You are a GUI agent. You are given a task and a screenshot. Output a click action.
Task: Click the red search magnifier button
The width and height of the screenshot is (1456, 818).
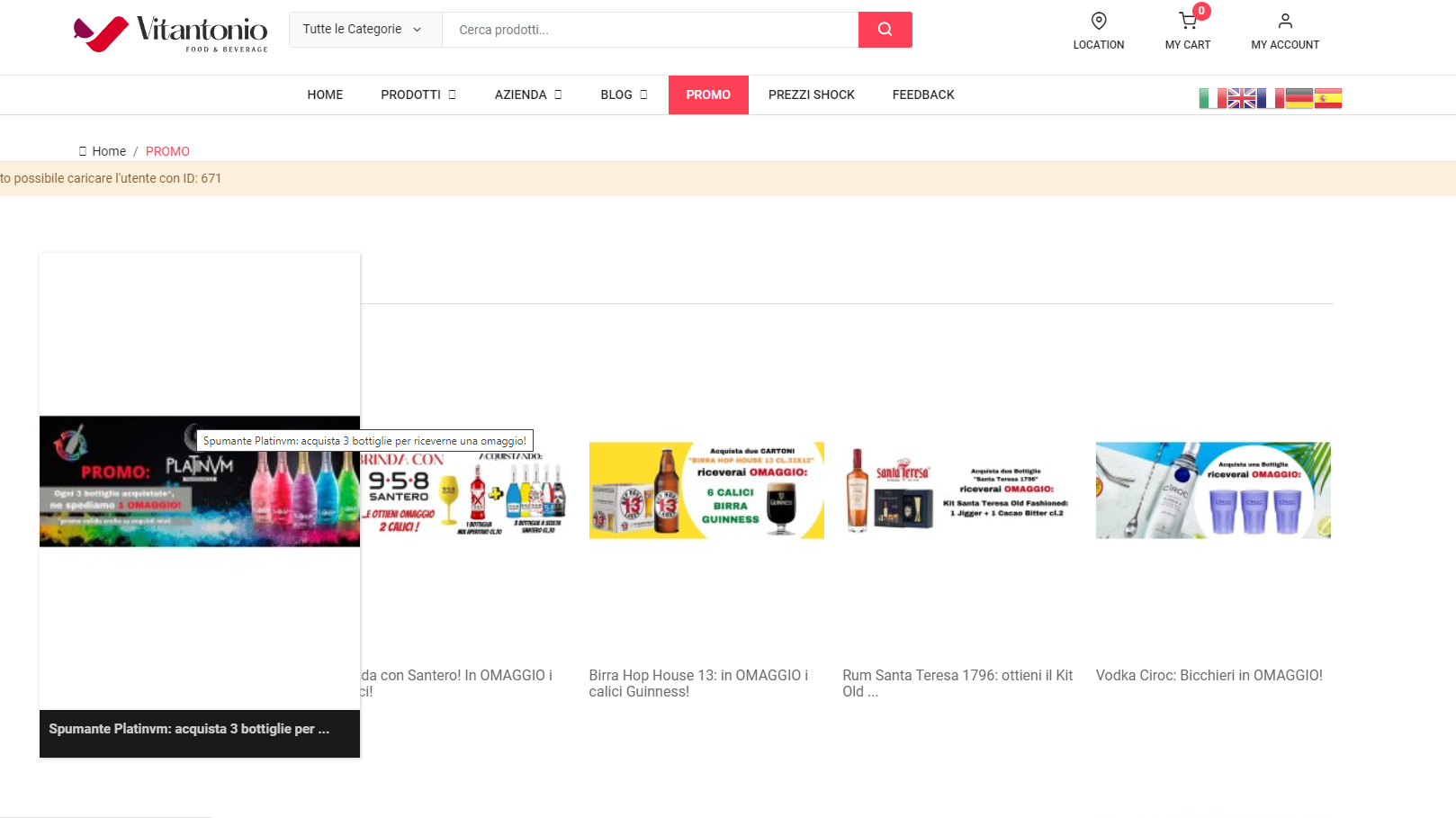pyautogui.click(x=885, y=30)
